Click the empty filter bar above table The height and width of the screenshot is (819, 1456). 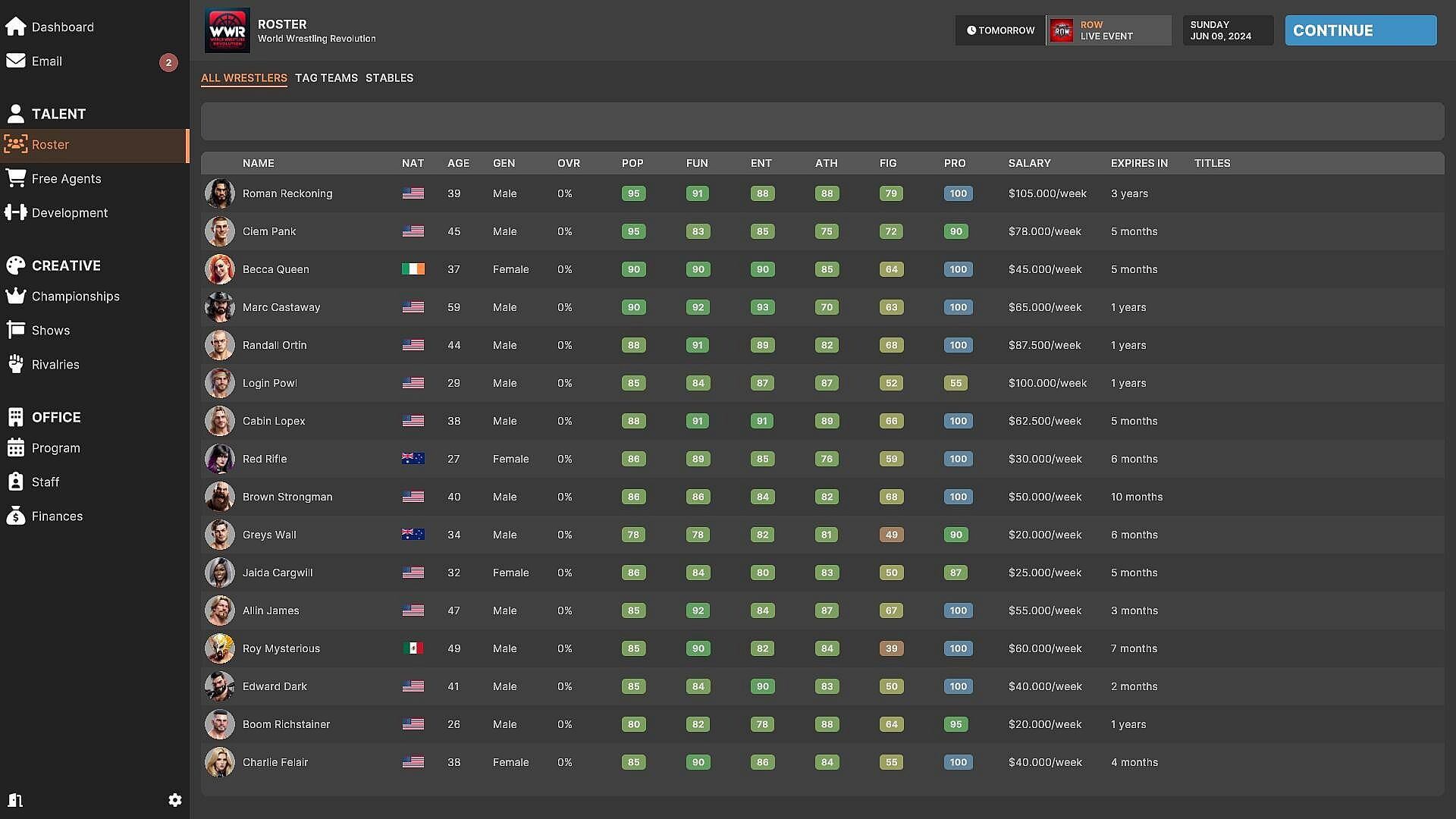(x=822, y=121)
